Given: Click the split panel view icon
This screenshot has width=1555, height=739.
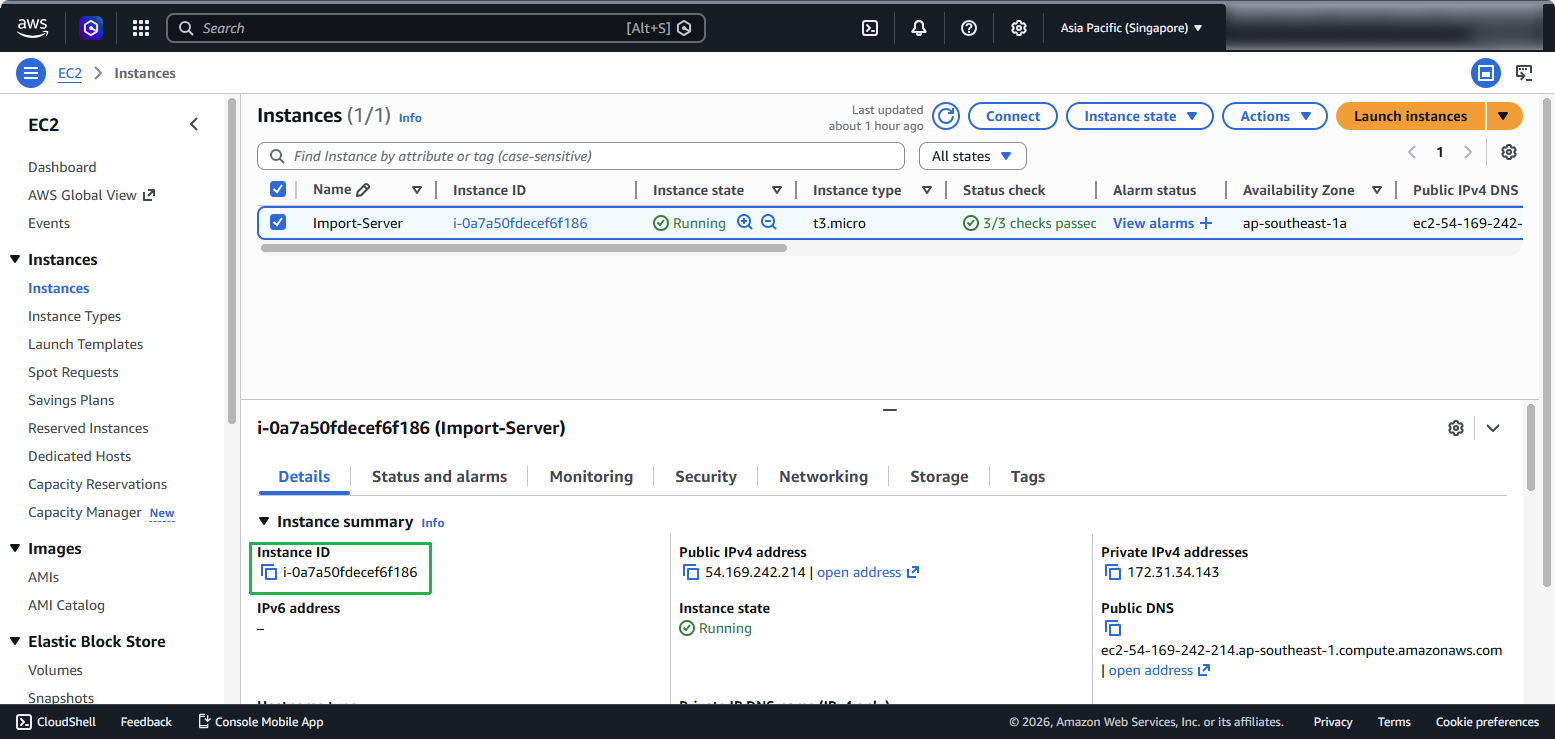Looking at the screenshot, I should (x=1486, y=73).
